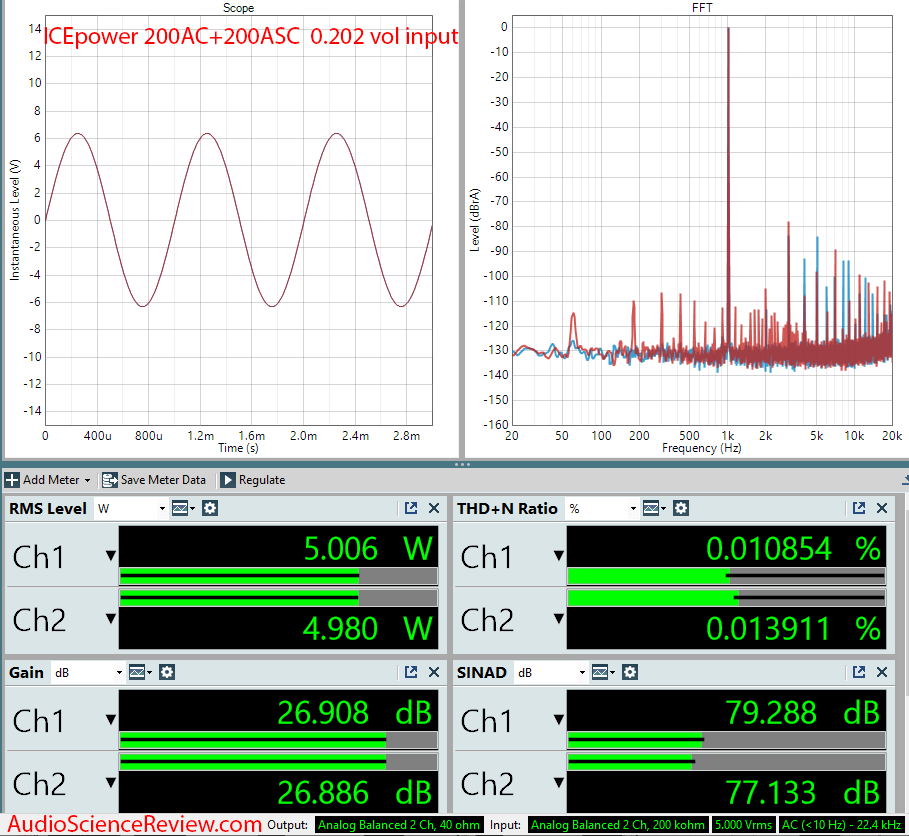Viewport: 909px width, 836px height.
Task: Click the RMS Level Ch2 bargraph
Action: [x=278, y=598]
